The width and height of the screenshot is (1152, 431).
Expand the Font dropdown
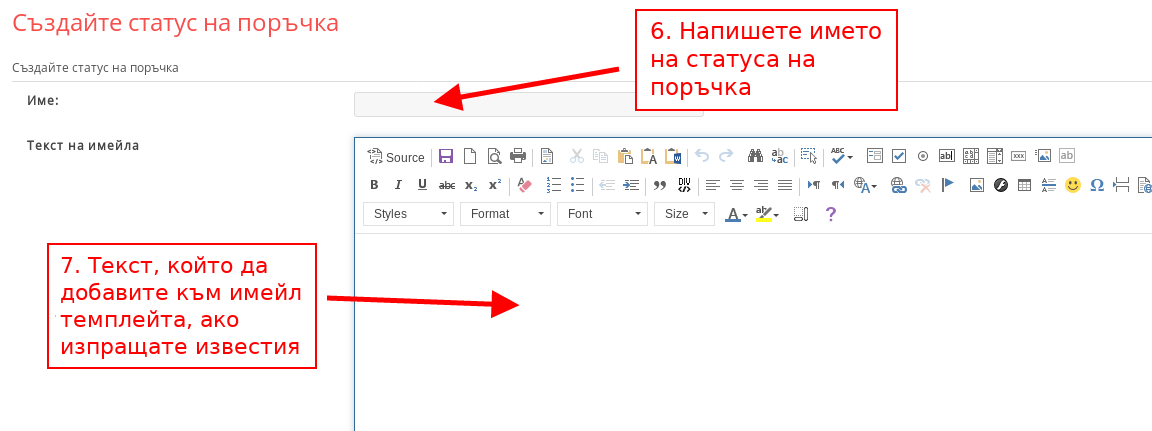(x=602, y=214)
